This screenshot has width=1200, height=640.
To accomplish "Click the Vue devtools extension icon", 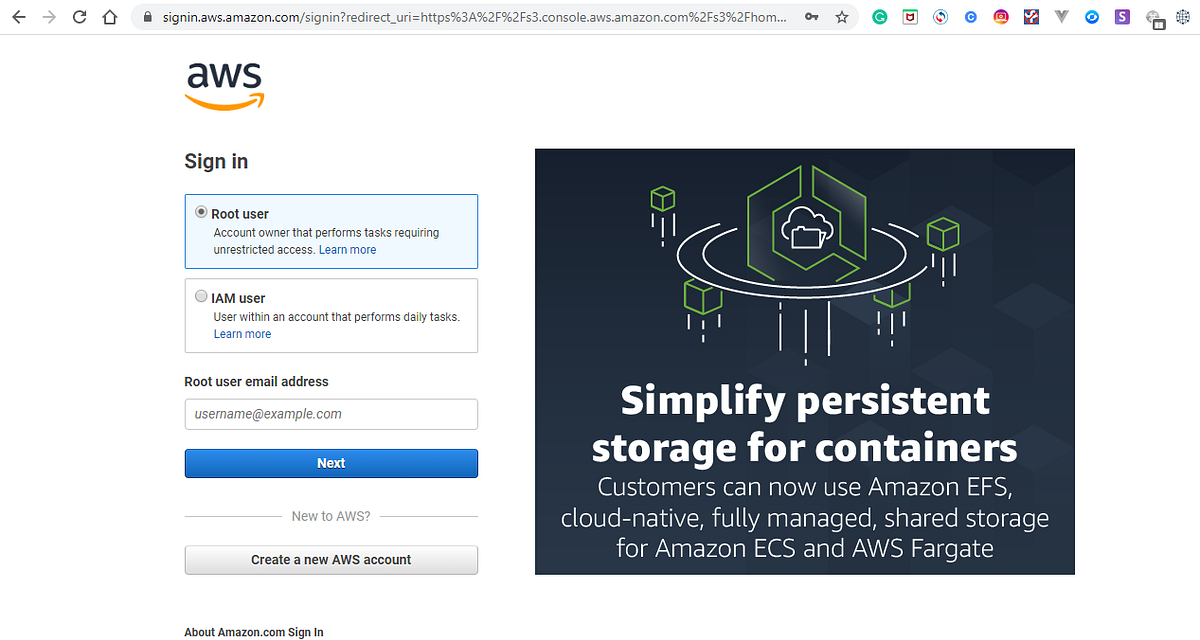I will 1061,17.
